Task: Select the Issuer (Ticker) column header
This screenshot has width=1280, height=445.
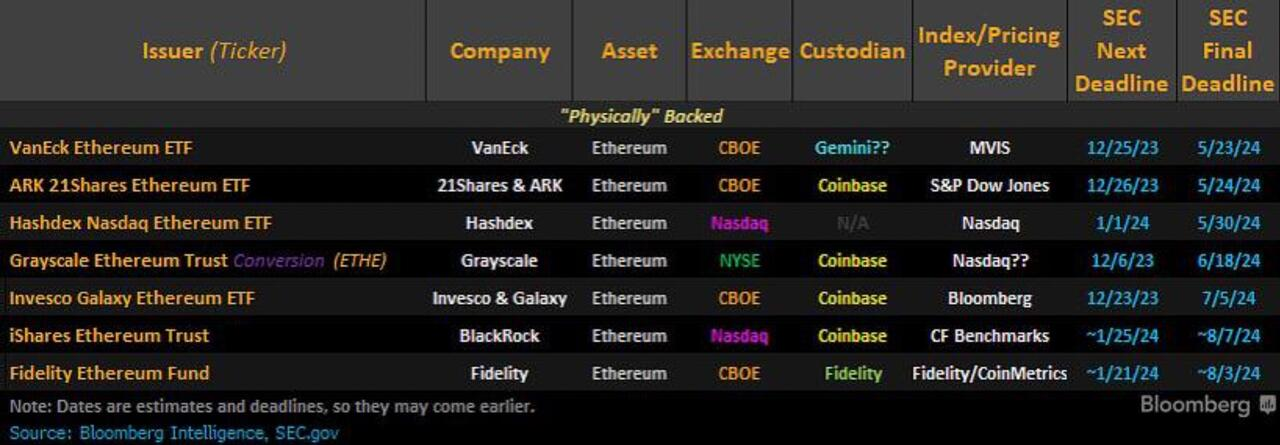Action: (213, 51)
